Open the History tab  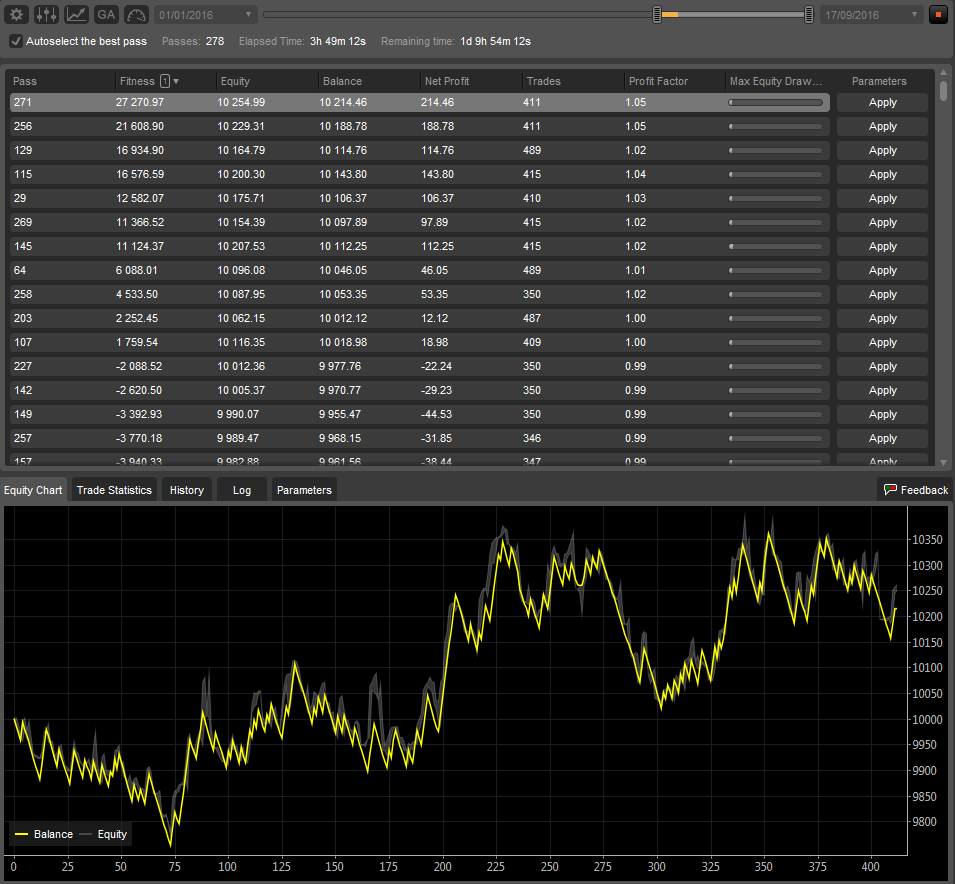pyautogui.click(x=187, y=490)
